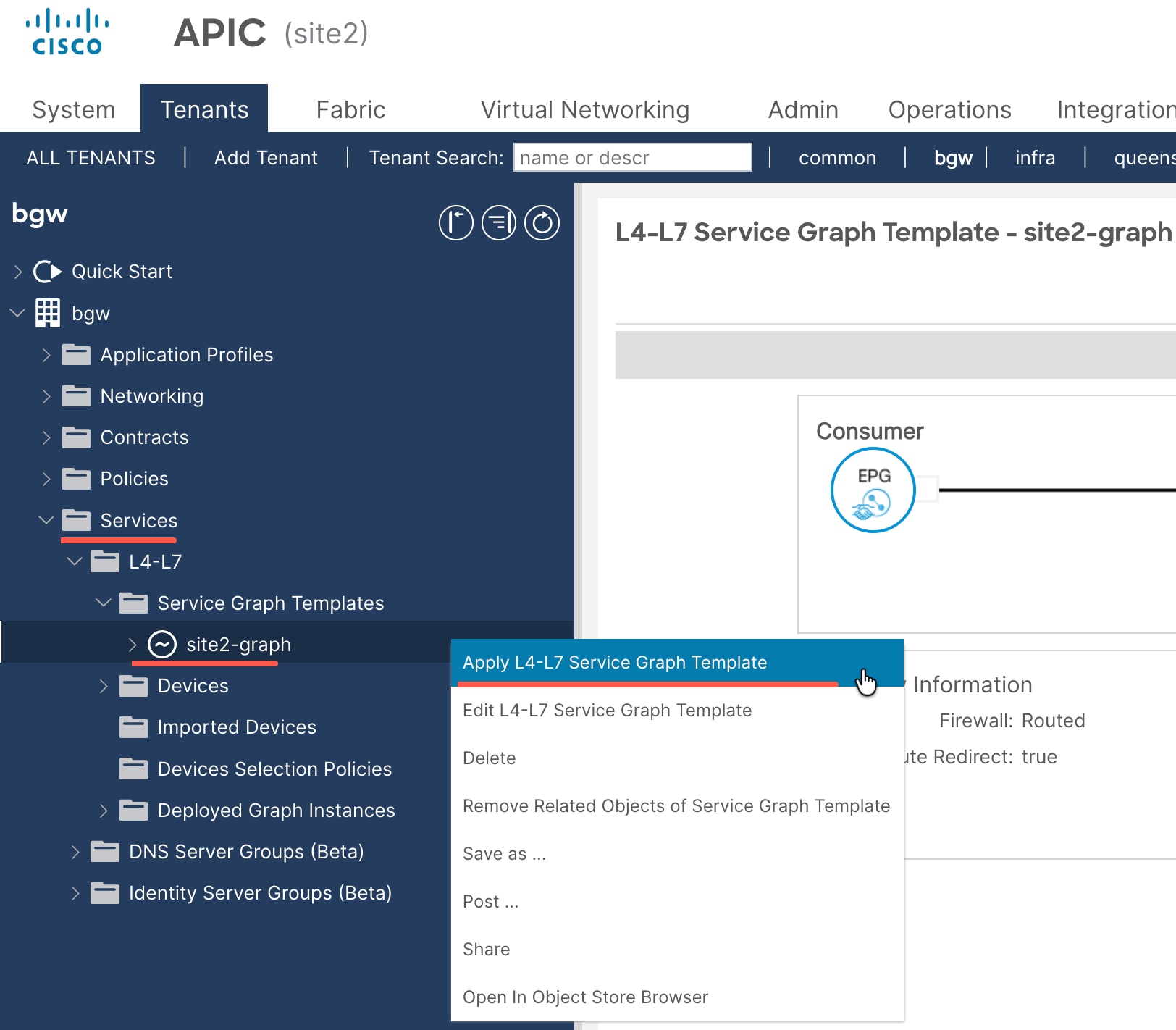Choose Edit L4-L7 Service Graph Template
The height and width of the screenshot is (1030, 1176).
(x=677, y=711)
